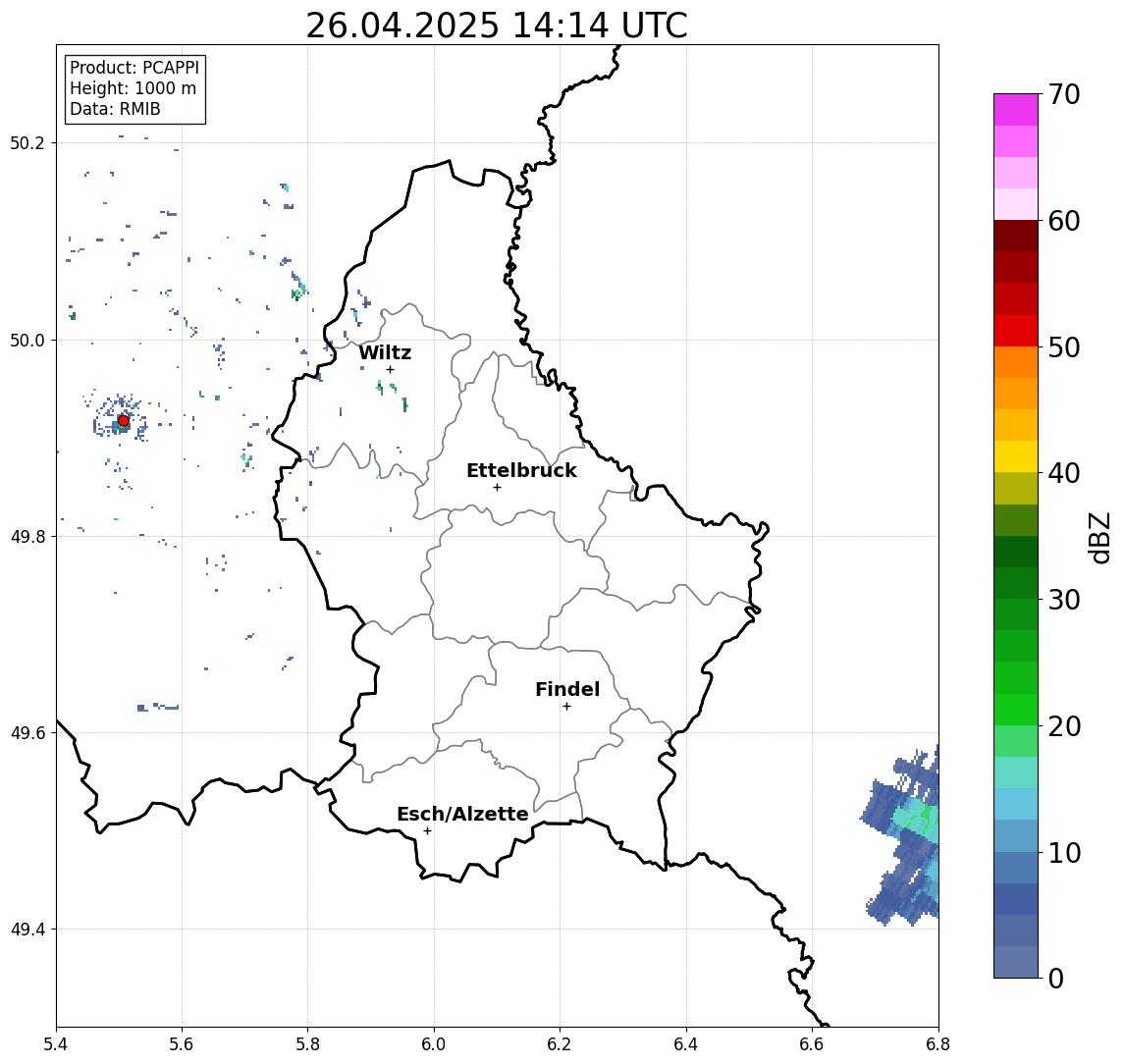Click the 10 tick on the colorbar
The height and width of the screenshot is (1064, 1124).
click(1064, 852)
